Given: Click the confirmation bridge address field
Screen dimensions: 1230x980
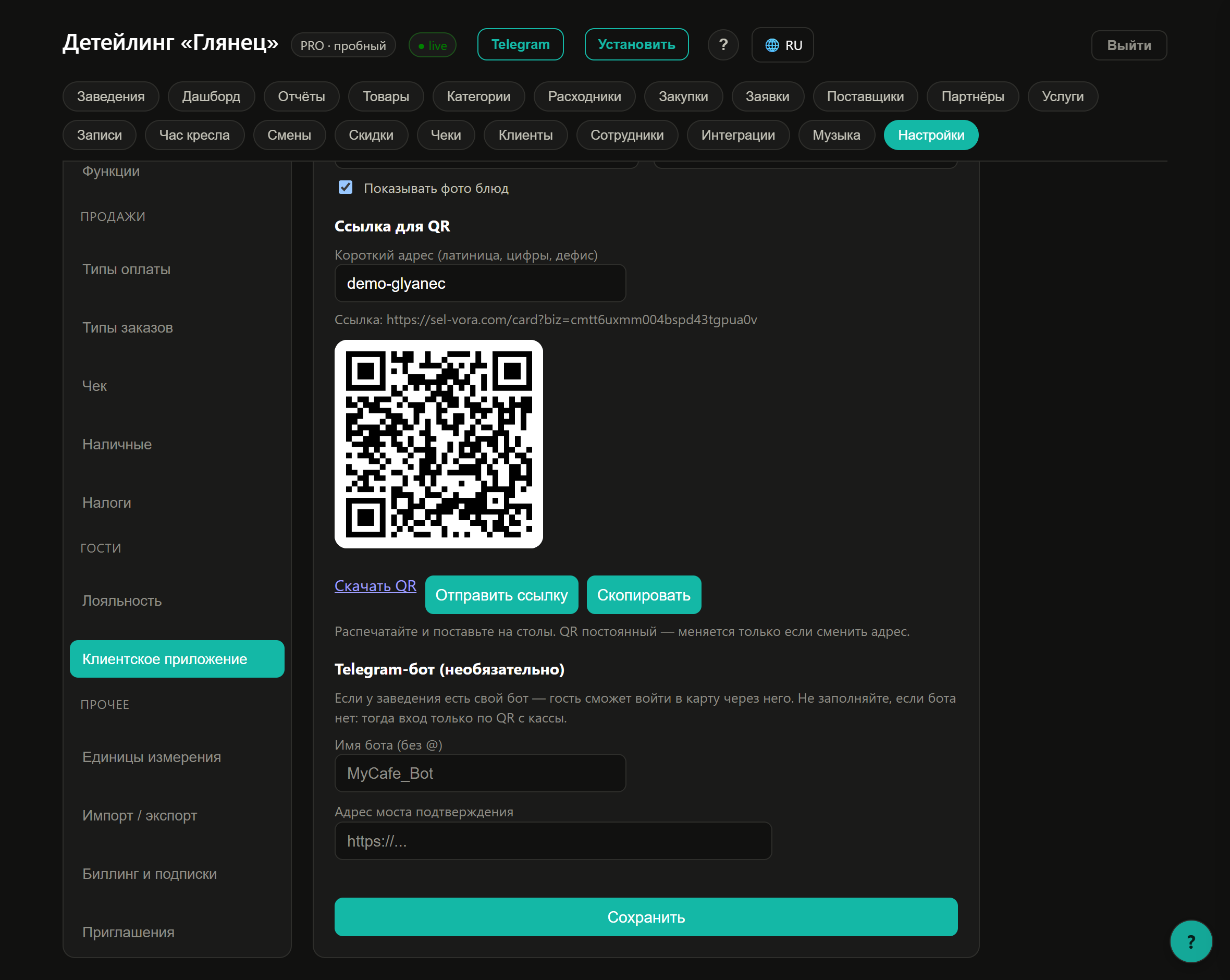Looking at the screenshot, I should (553, 841).
